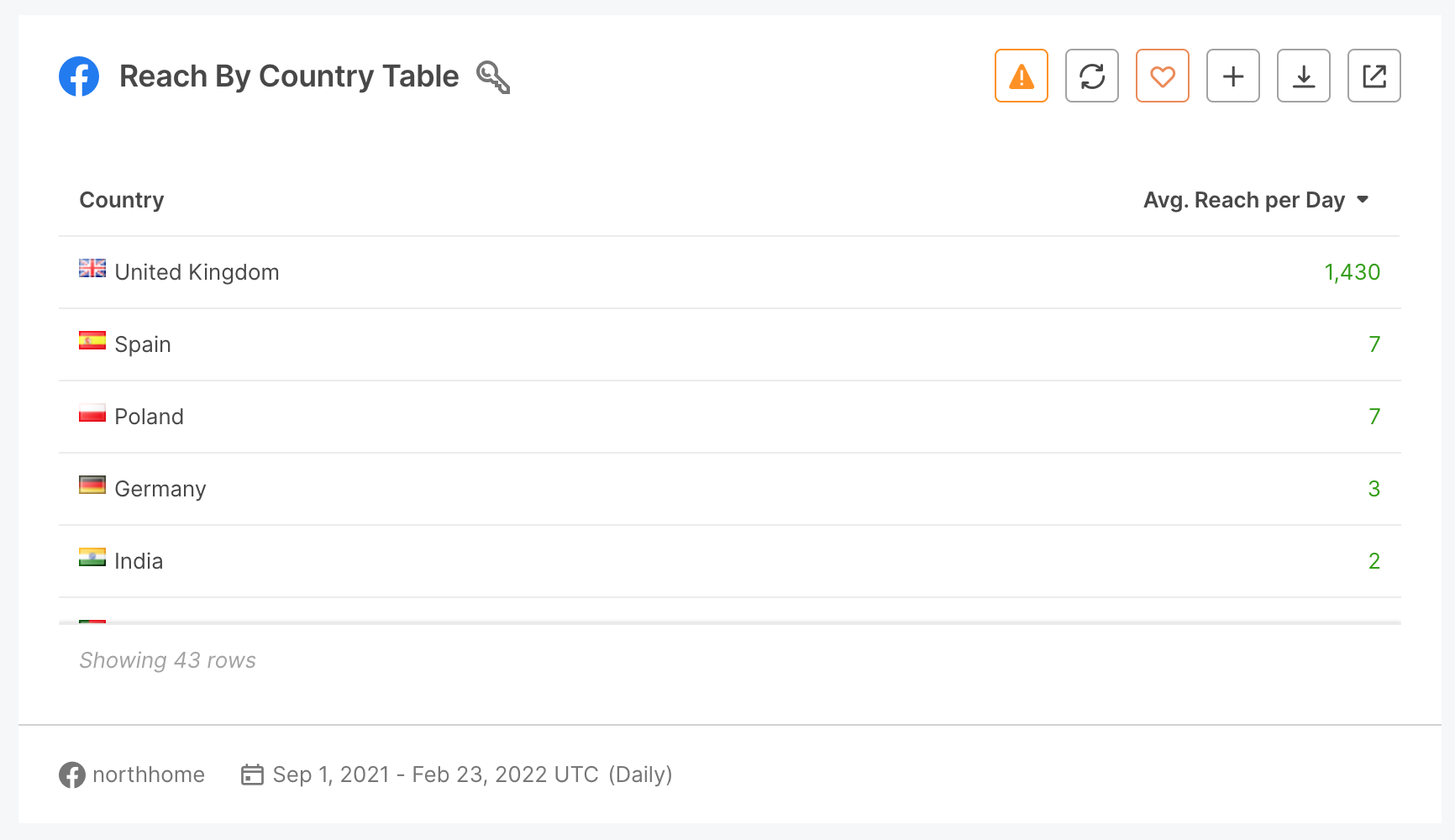Toggle sort arrow on Avg. Reach
1455x840 pixels.
click(1363, 200)
